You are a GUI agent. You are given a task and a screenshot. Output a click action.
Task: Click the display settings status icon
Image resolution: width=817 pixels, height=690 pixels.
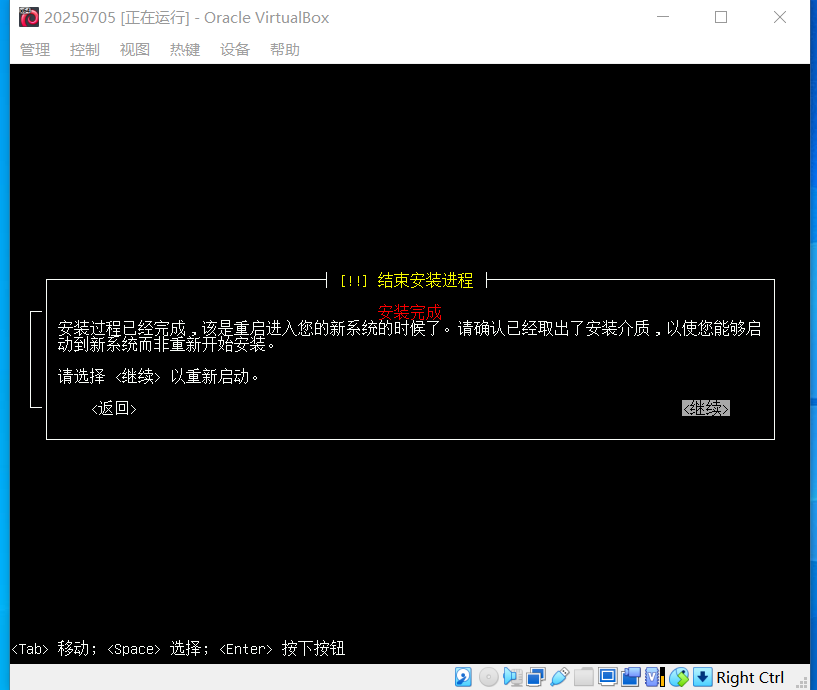pyautogui.click(x=607, y=677)
